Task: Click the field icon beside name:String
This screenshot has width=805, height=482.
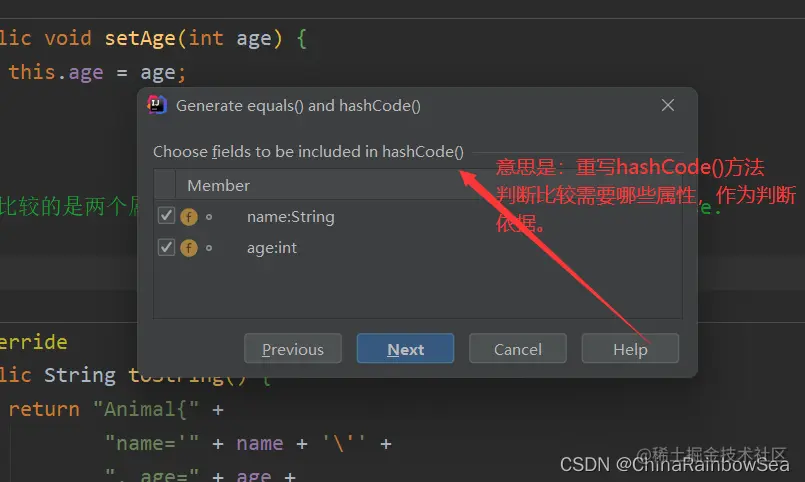Action: click(x=189, y=217)
